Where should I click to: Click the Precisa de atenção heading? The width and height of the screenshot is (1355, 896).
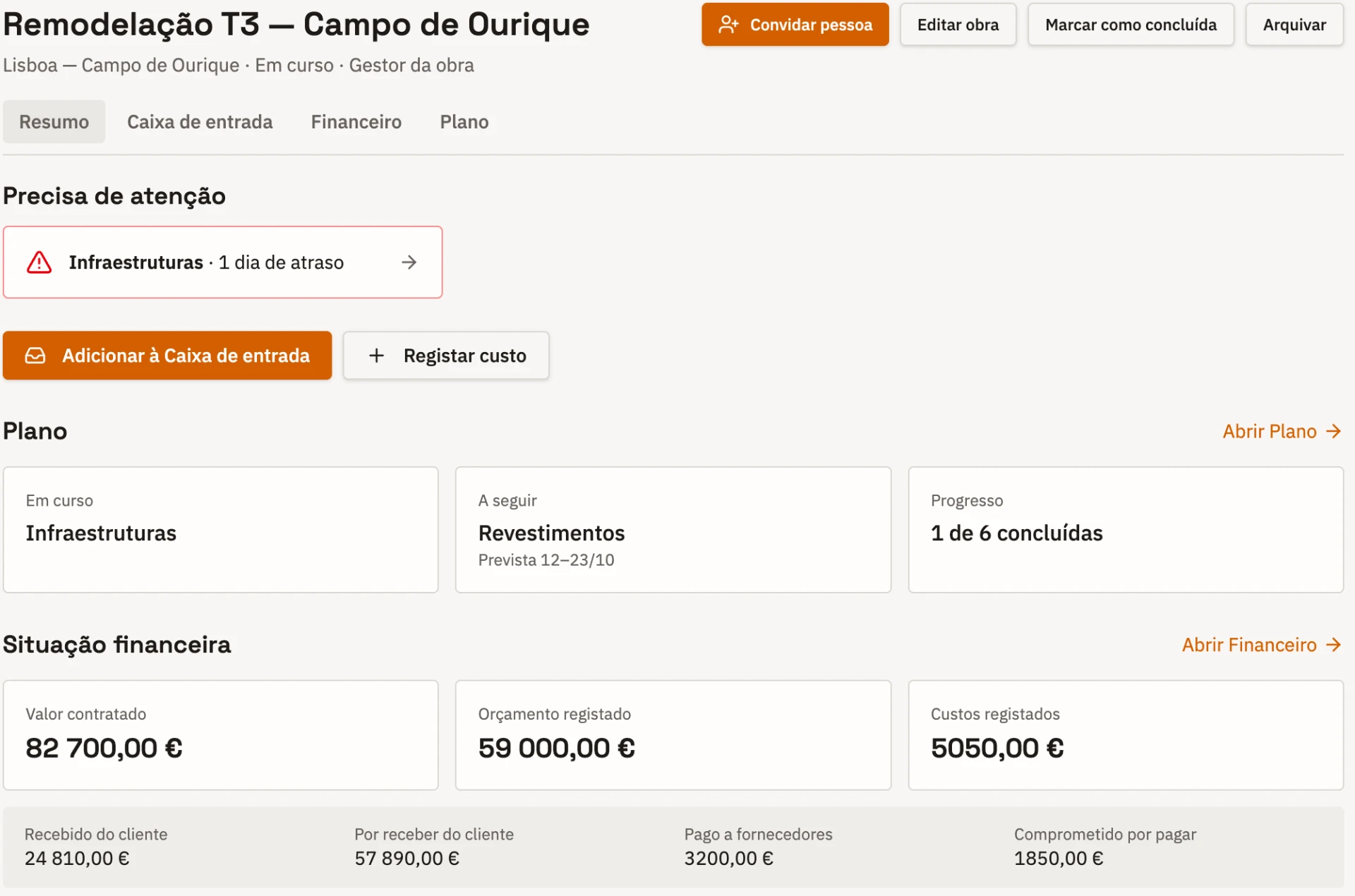[x=114, y=196]
